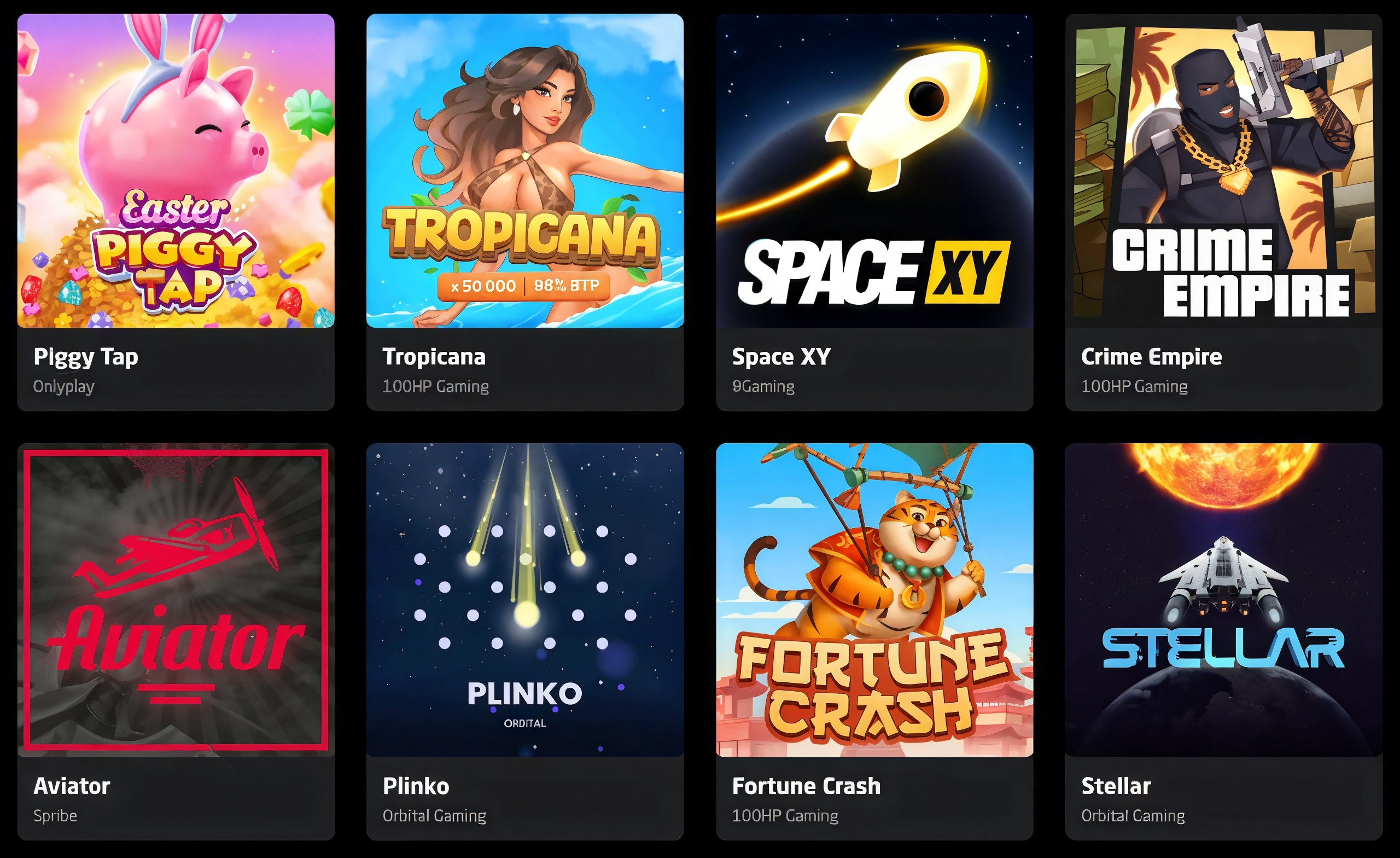Viewport: 1400px width, 858px height.
Task: Click the Fortune Crash title text
Action: pos(806,786)
